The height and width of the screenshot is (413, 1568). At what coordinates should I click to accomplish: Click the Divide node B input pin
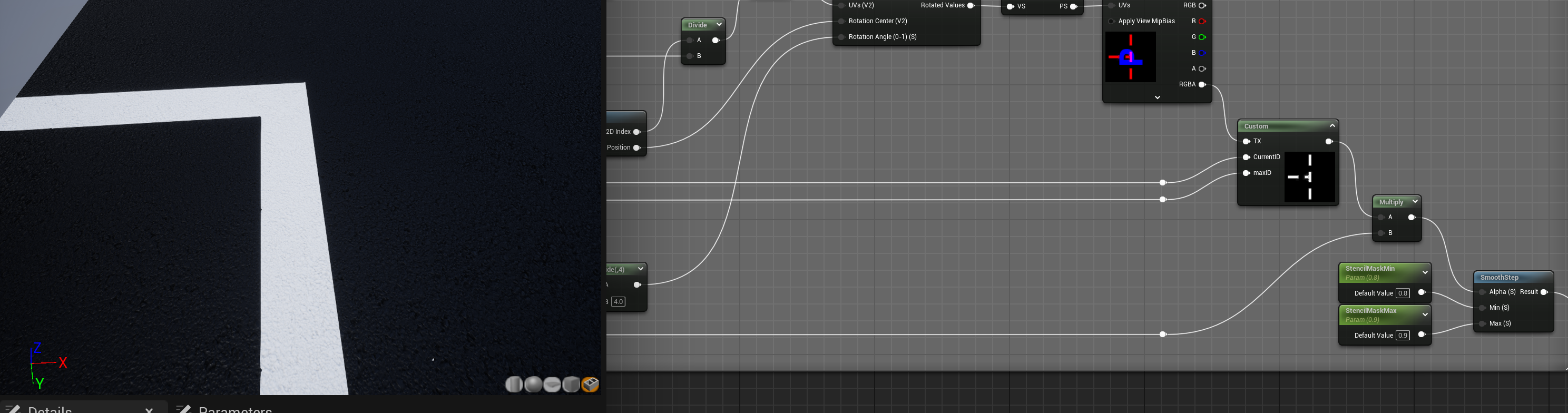[x=690, y=56]
